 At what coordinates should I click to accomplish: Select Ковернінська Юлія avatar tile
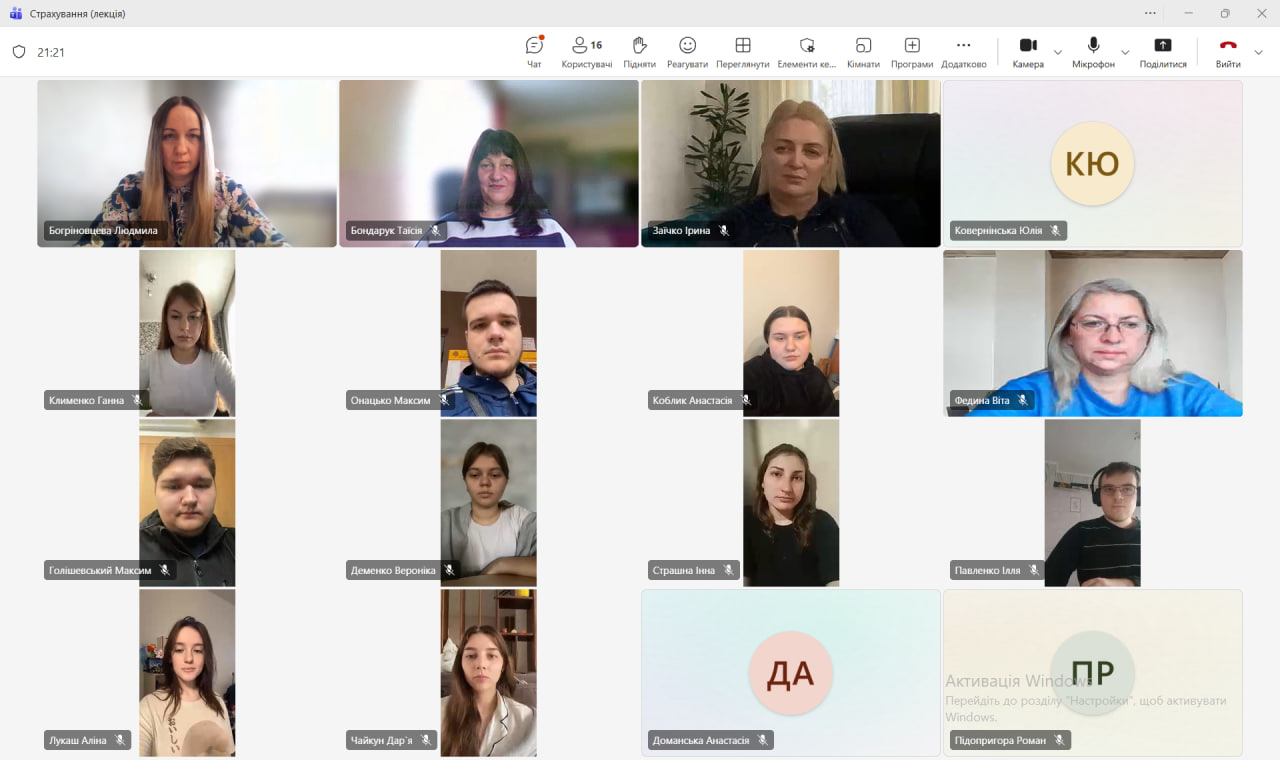click(x=1092, y=163)
